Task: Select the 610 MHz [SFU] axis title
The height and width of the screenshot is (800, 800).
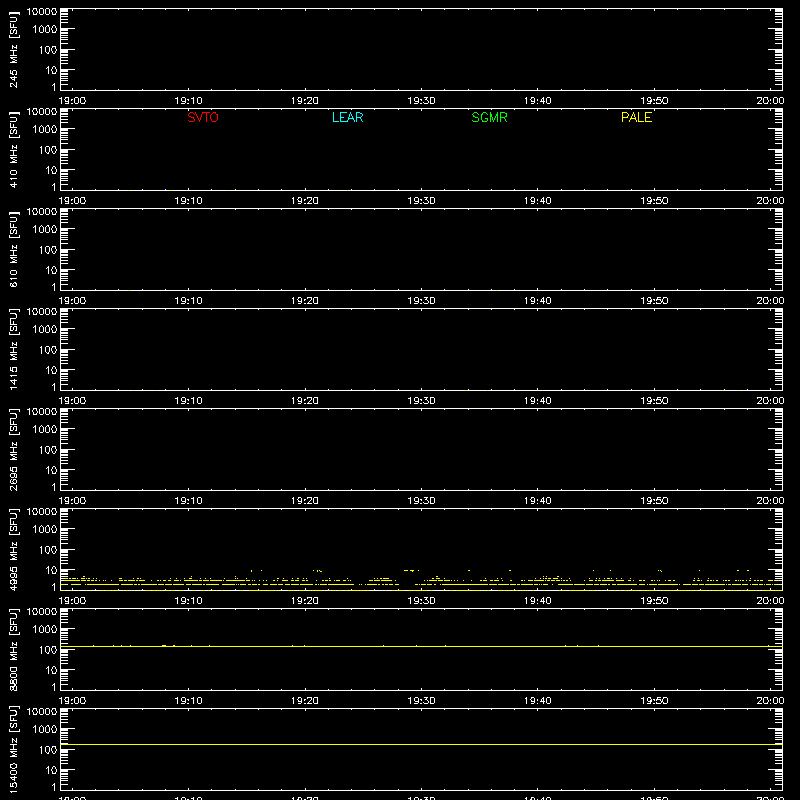Action: point(13,249)
